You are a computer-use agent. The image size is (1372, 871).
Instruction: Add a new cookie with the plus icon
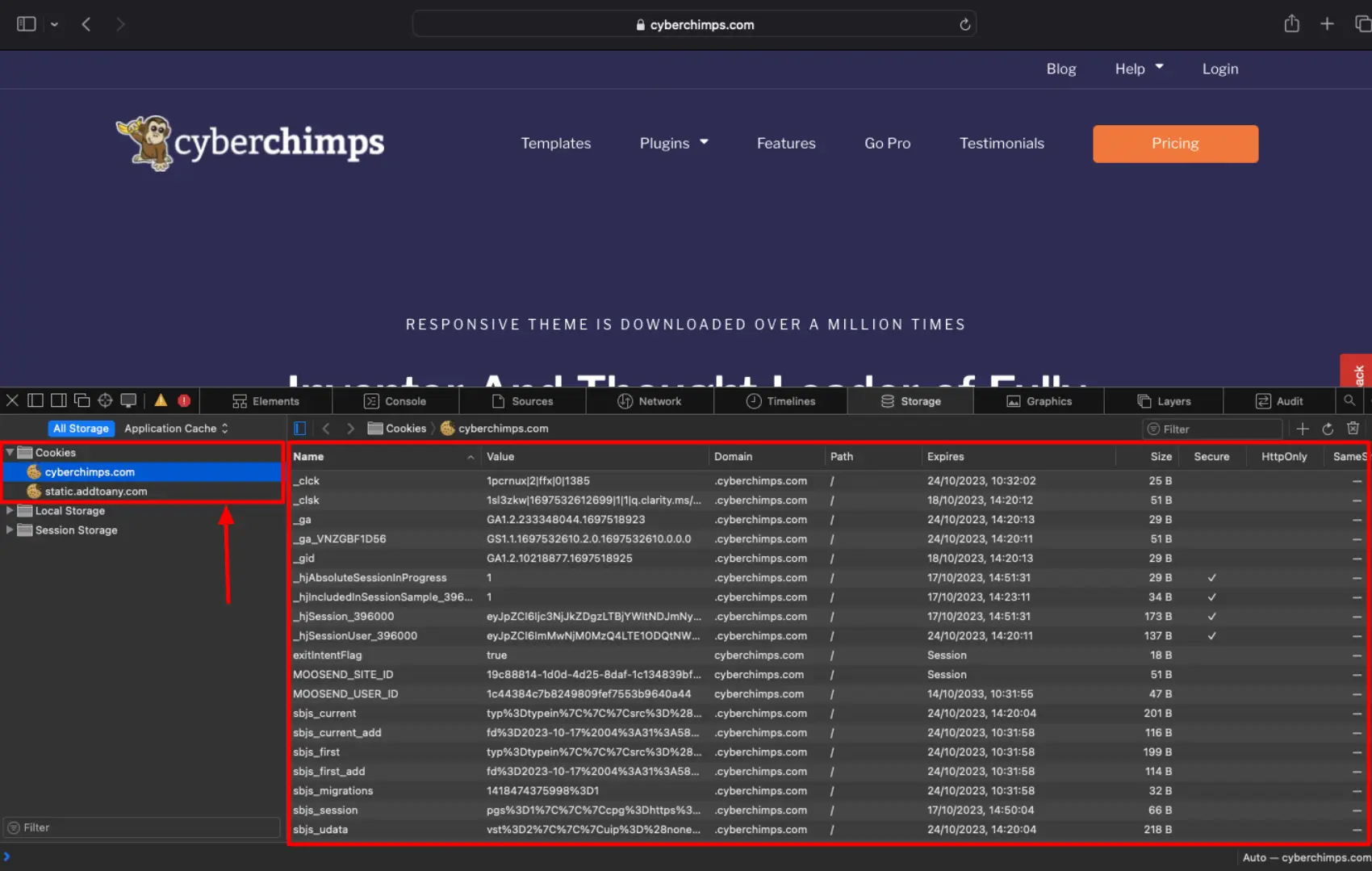tap(1303, 429)
